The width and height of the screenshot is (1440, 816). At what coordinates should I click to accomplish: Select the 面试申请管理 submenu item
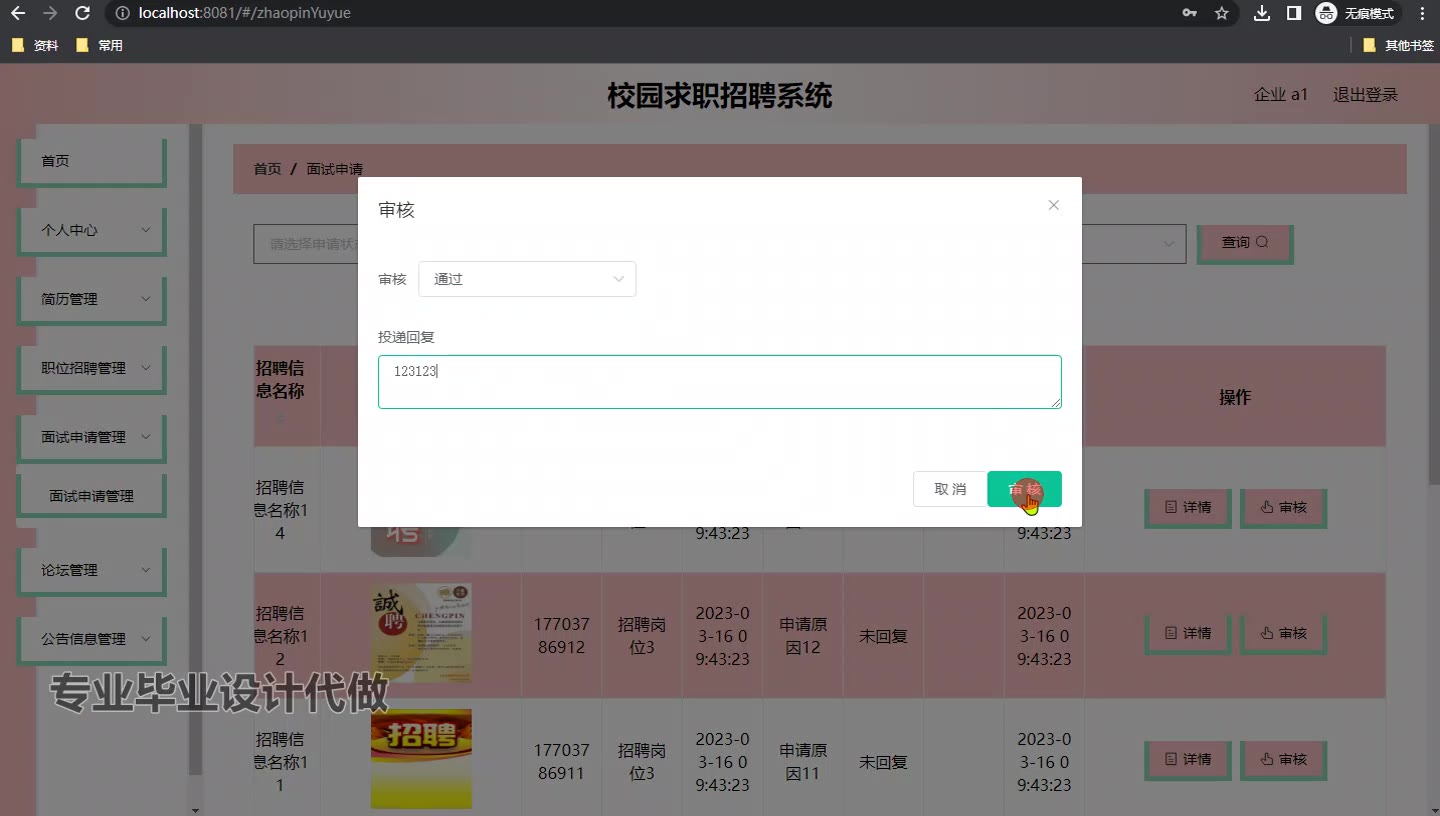click(x=92, y=496)
